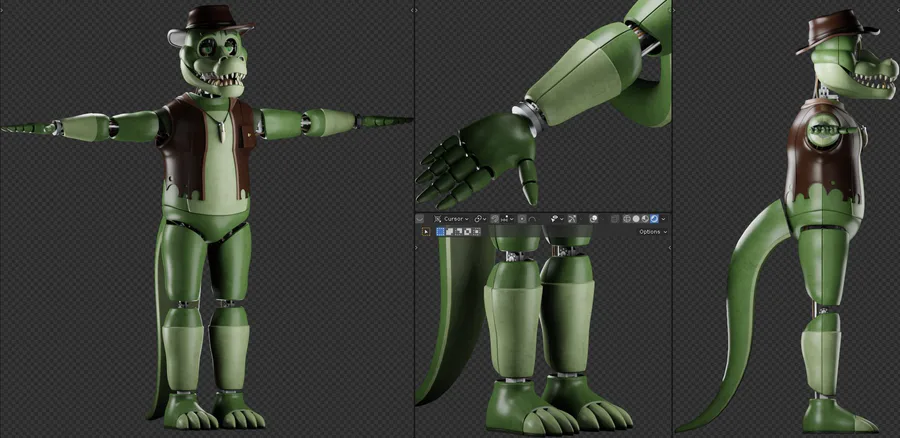This screenshot has width=900, height=438.
Task: Switch to rendered shading mode
Action: pos(654,219)
